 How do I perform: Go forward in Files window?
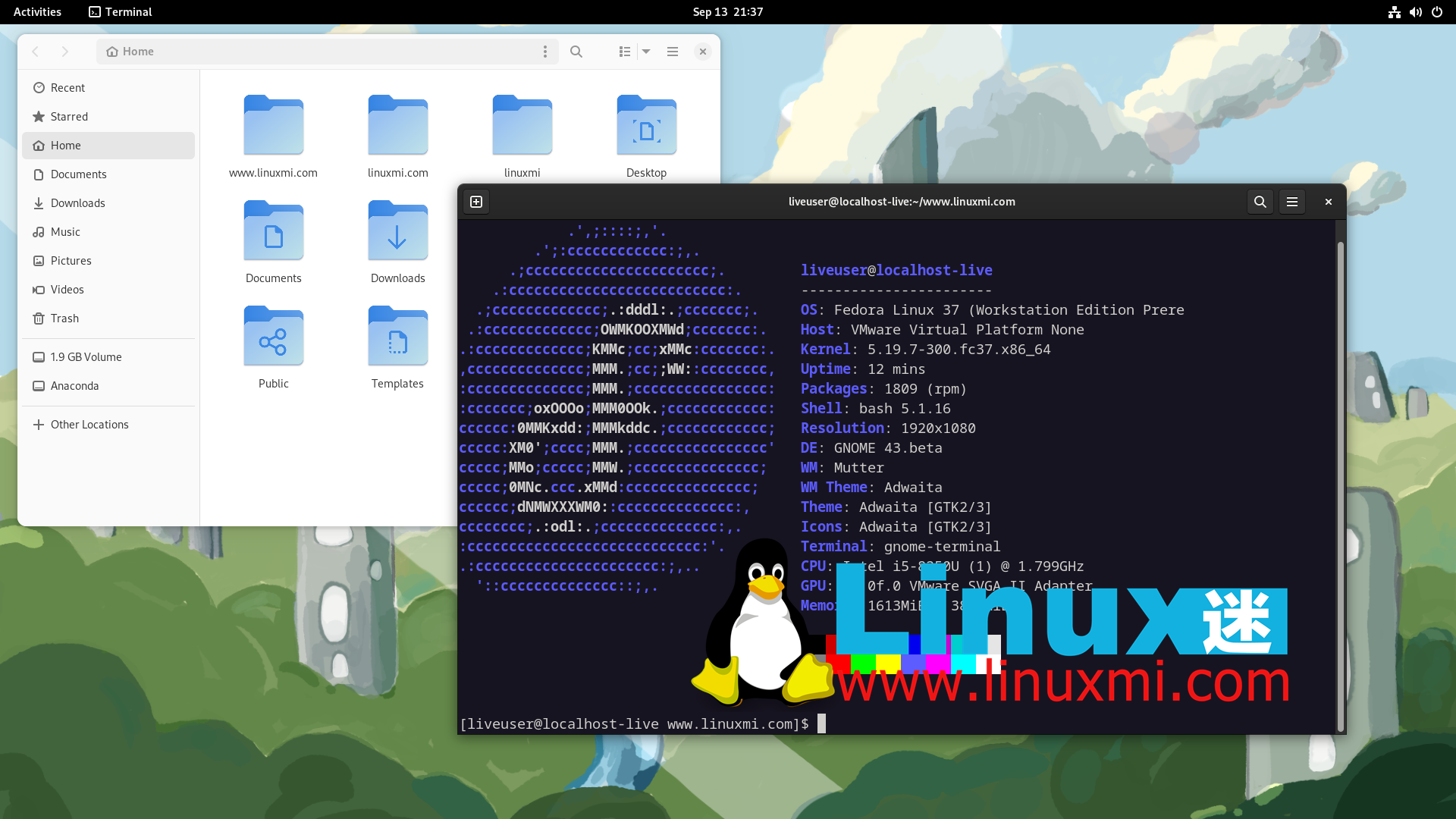65,52
